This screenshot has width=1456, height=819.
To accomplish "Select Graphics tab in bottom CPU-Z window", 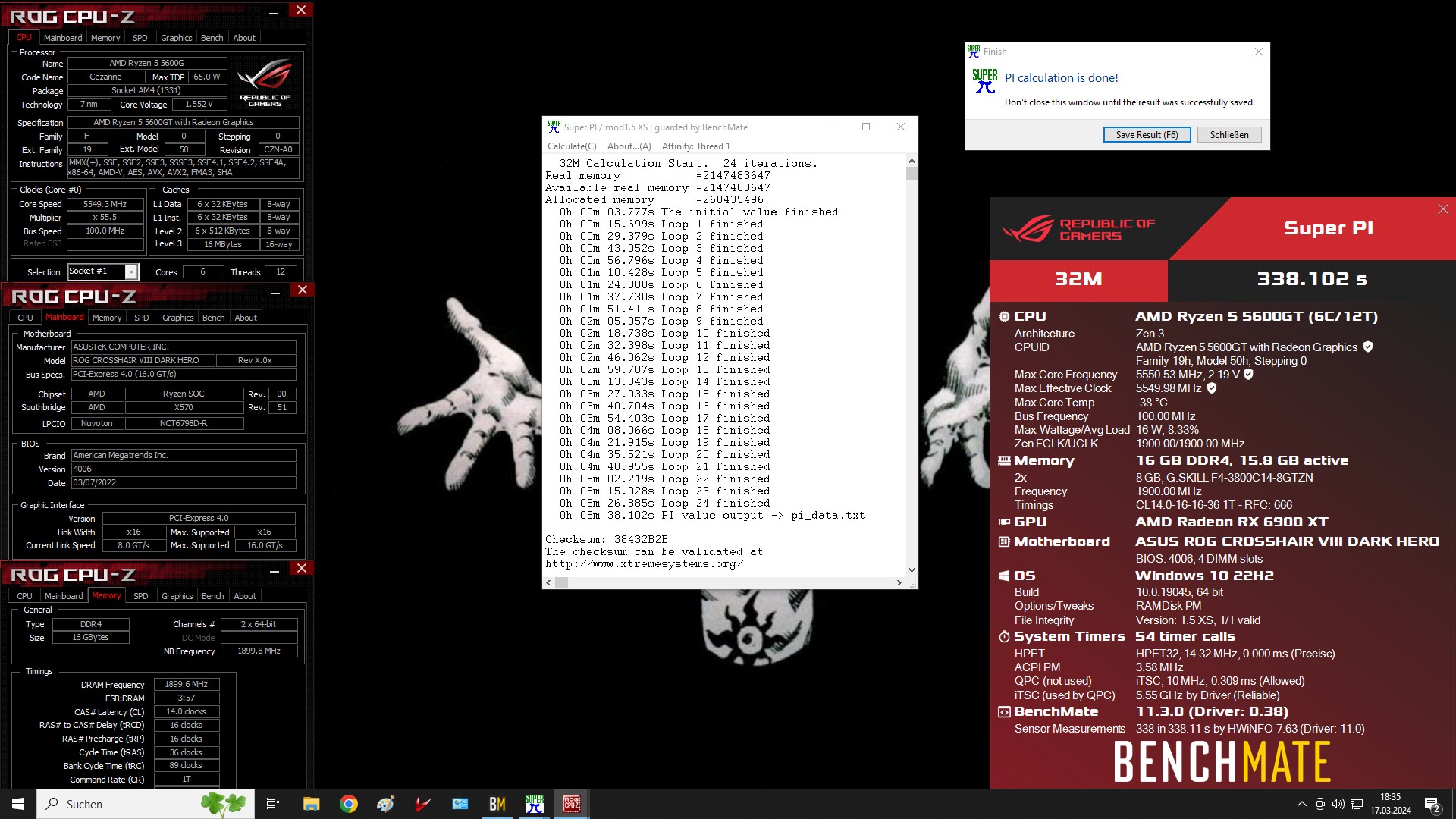I will click(x=177, y=596).
